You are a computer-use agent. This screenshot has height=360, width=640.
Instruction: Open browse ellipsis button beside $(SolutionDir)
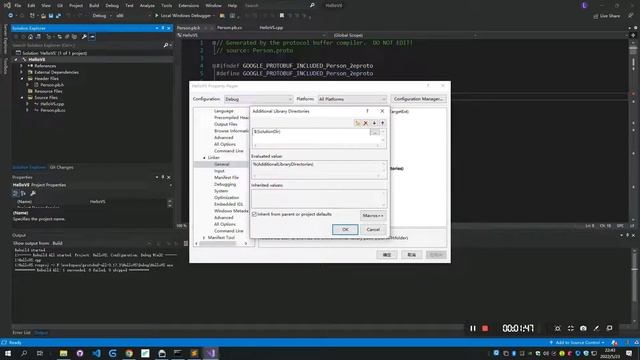pos(374,132)
